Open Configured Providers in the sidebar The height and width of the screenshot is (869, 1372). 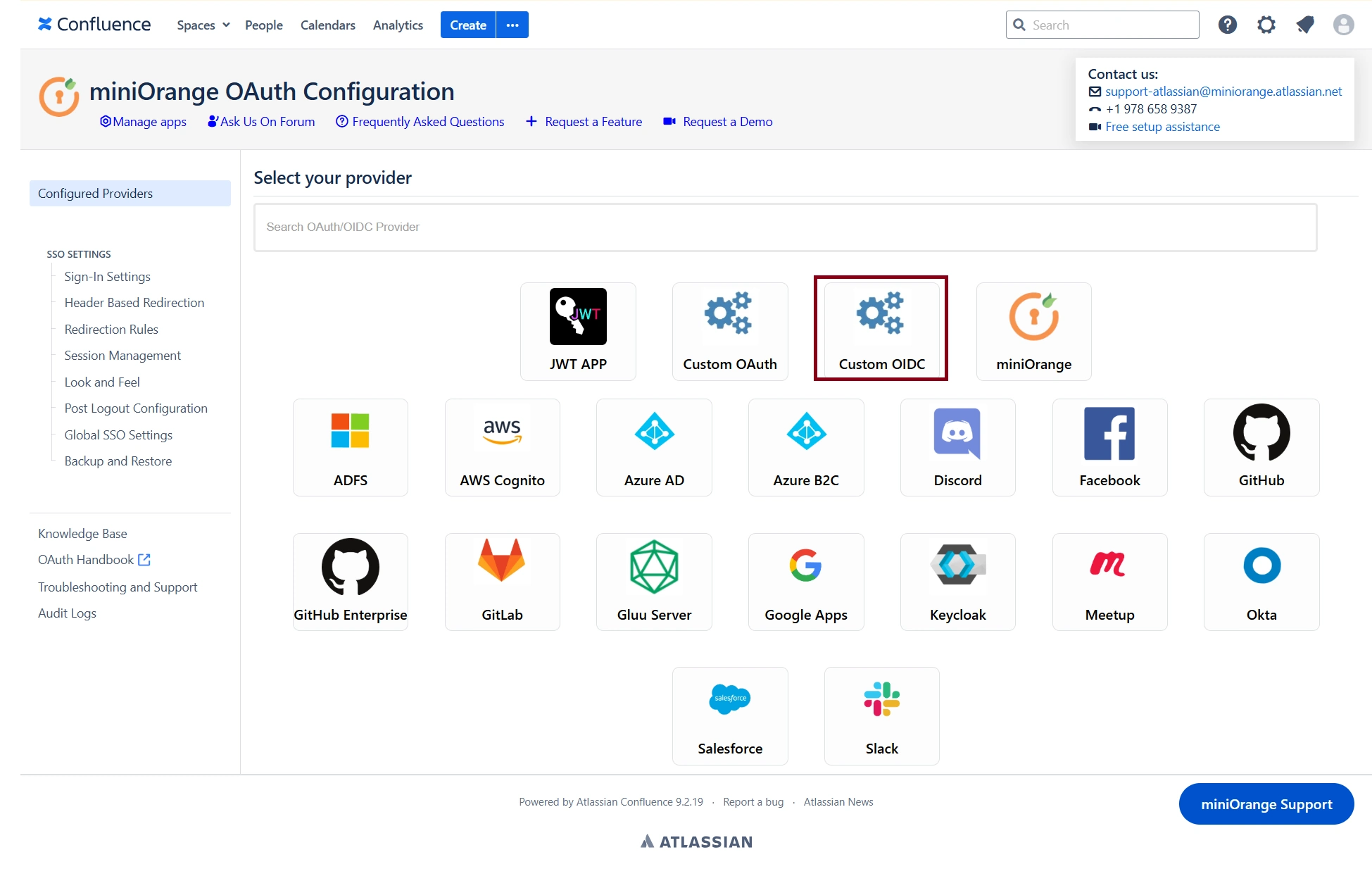pyautogui.click(x=130, y=193)
